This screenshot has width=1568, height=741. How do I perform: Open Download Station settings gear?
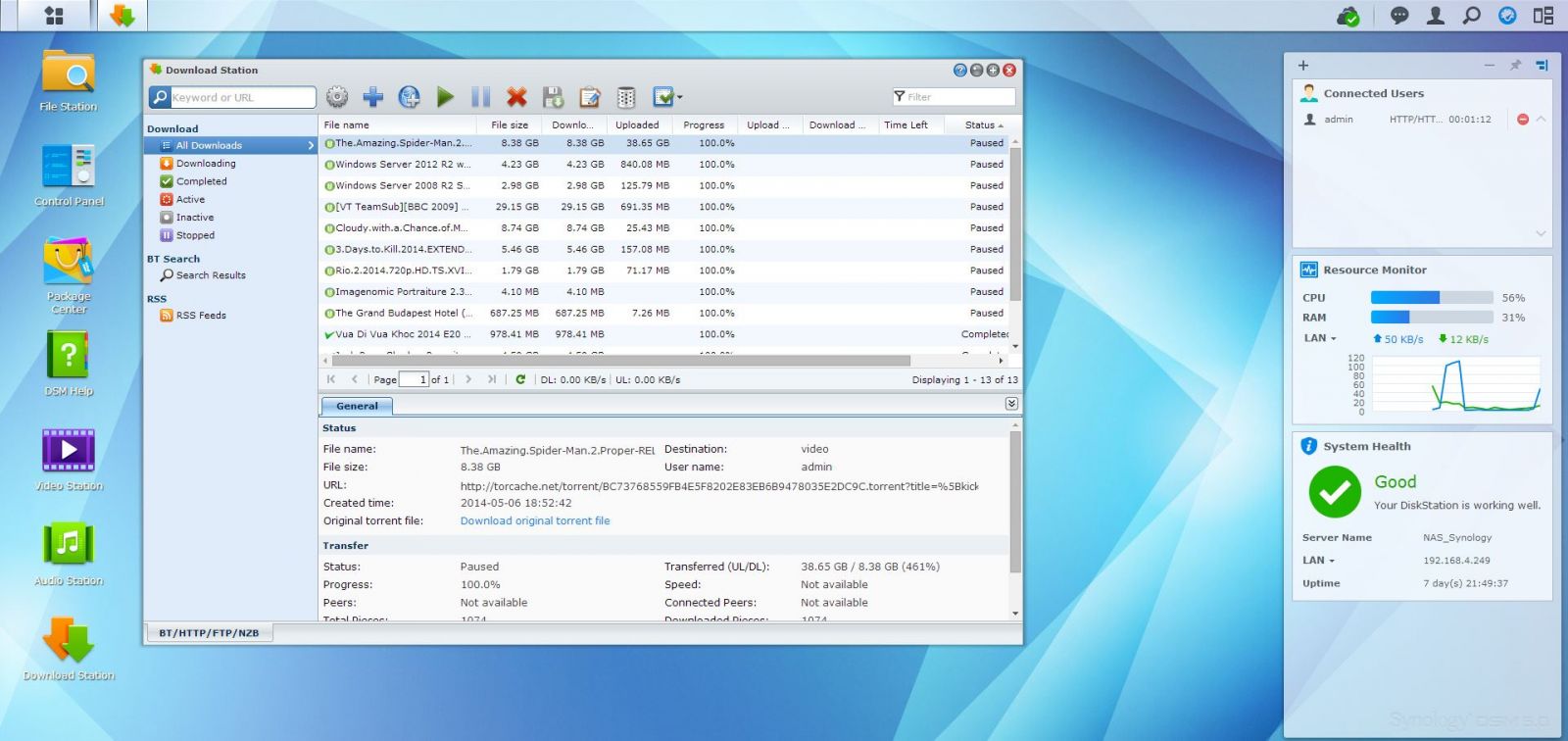tap(337, 97)
